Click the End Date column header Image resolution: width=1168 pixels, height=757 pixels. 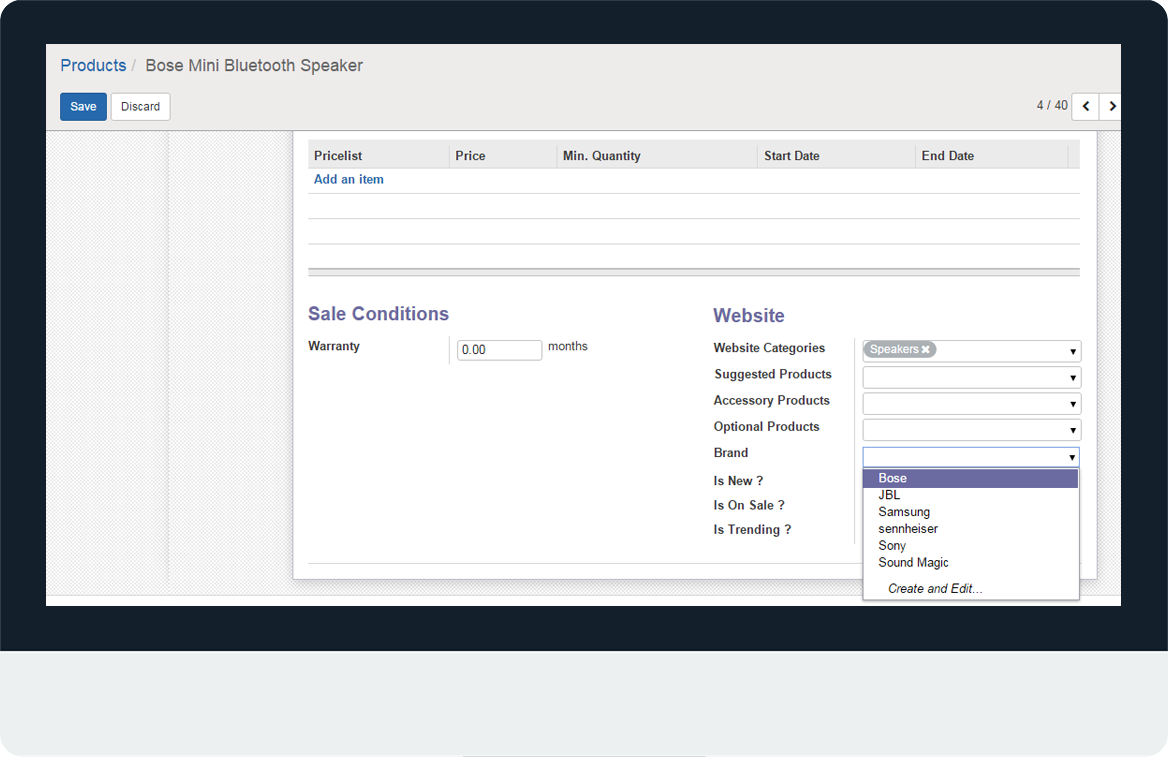coord(991,156)
